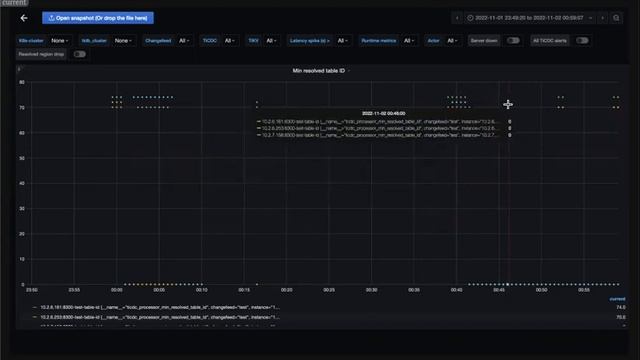Select the 10.2.6.253 legend series entry
This screenshot has width=640, height=360.
pos(160,317)
